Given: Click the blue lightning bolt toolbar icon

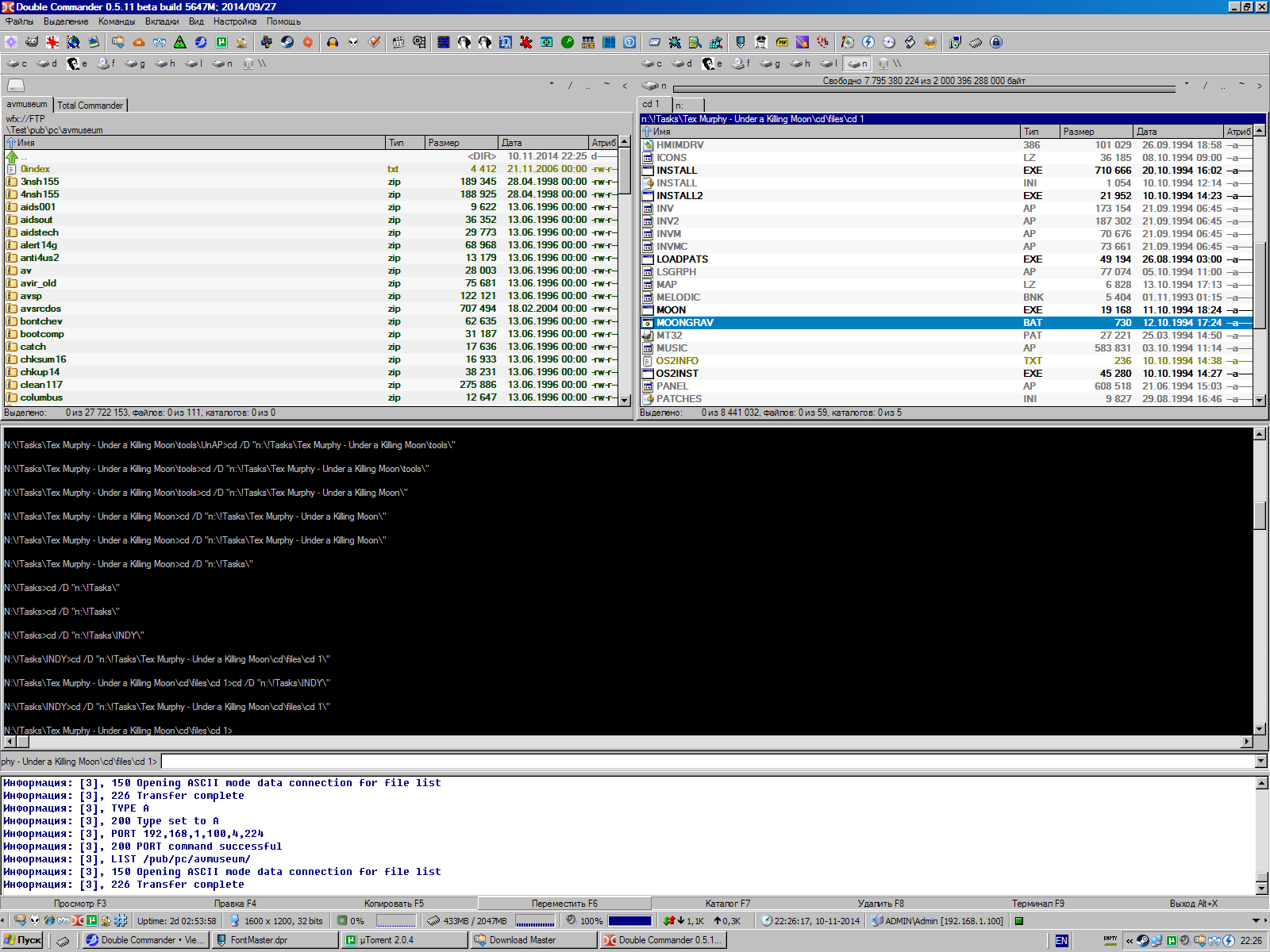Looking at the screenshot, I should 868,42.
